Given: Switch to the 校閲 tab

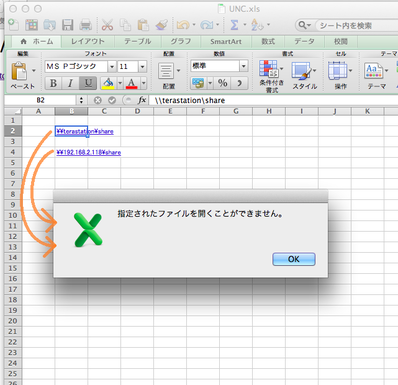Looking at the screenshot, I should 341,41.
